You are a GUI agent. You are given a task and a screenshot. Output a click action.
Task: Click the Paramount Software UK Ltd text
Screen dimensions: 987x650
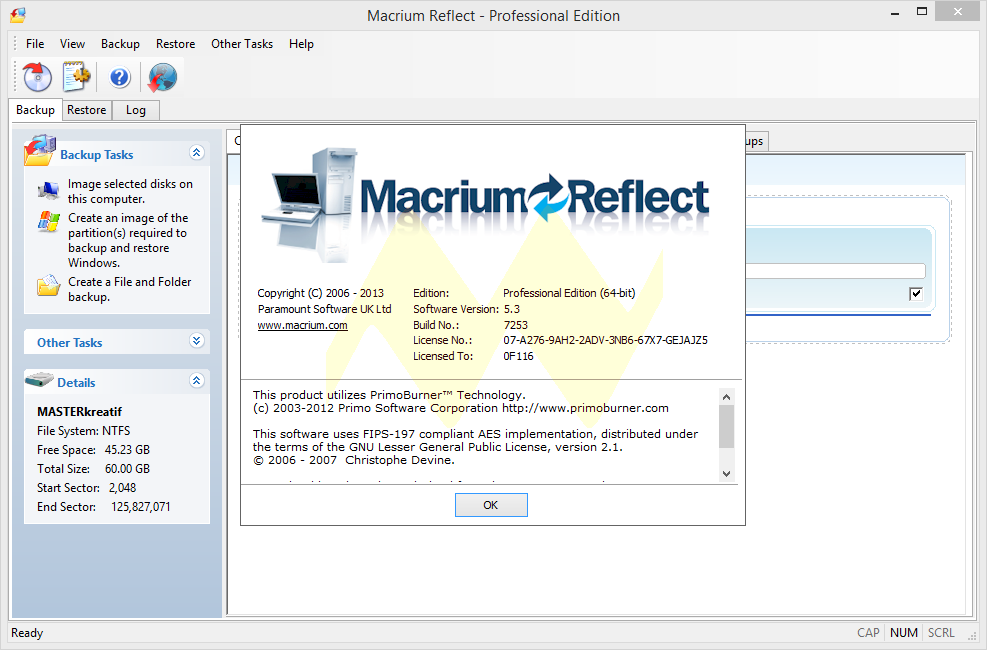pyautogui.click(x=324, y=309)
